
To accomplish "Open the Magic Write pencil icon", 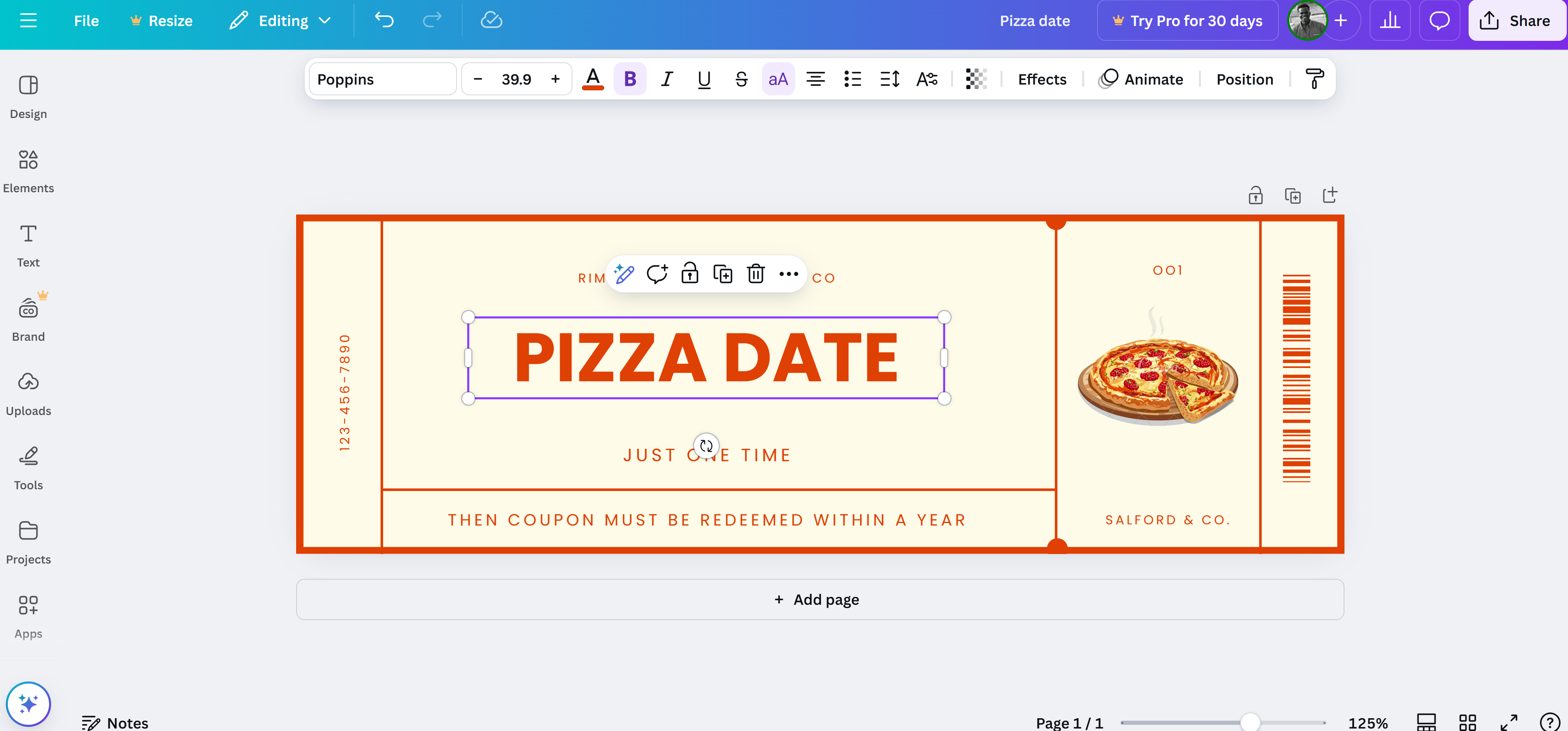I will (624, 274).
